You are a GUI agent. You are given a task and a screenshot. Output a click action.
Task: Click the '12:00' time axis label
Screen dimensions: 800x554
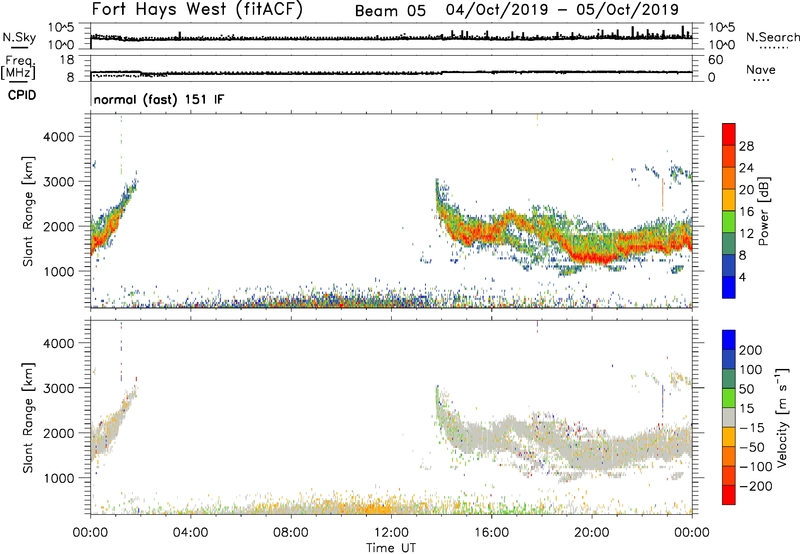click(x=391, y=533)
